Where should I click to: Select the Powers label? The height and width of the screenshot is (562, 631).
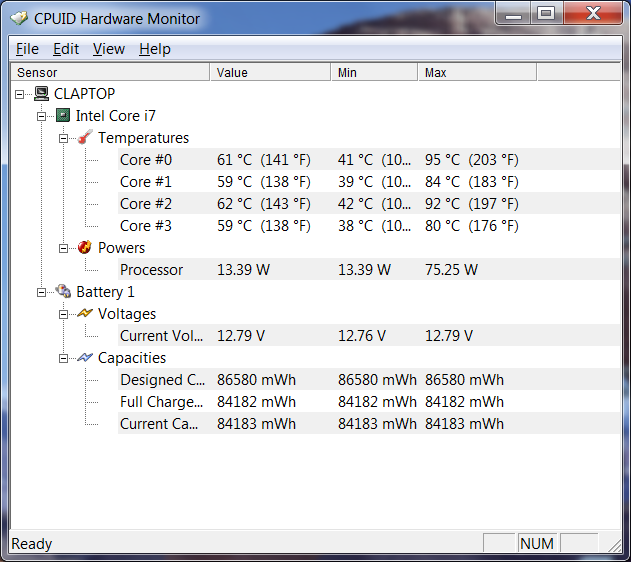[x=121, y=248]
